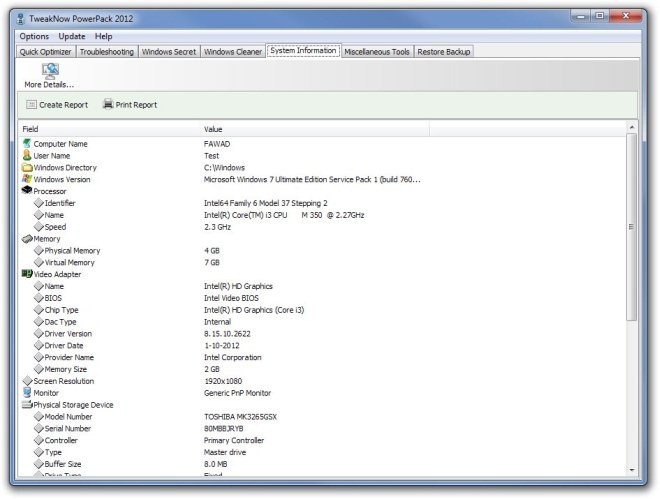
Task: Select the 8.15.10.2622 driver version value
Action: tap(227, 334)
